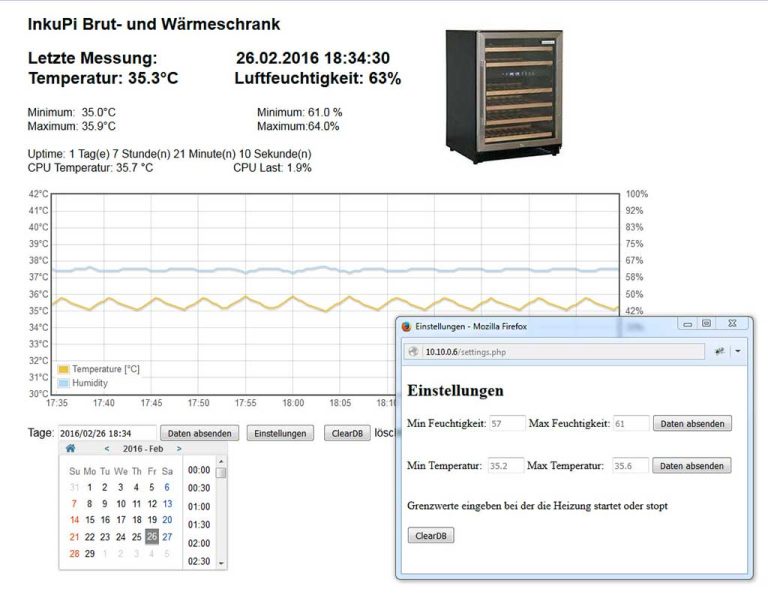The image size is (768, 595).
Task: Select day 22 in calendar
Action: tap(90, 537)
